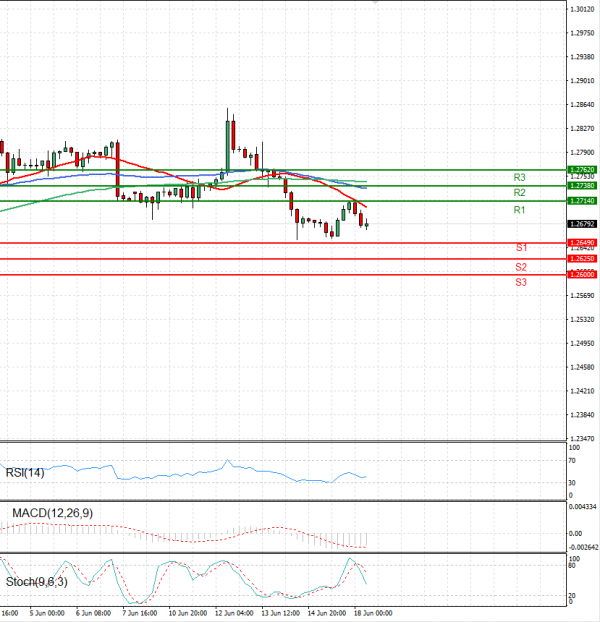Click the green 1.27620 price tag
Viewport: 600px width, 622px height.
[x=580, y=170]
